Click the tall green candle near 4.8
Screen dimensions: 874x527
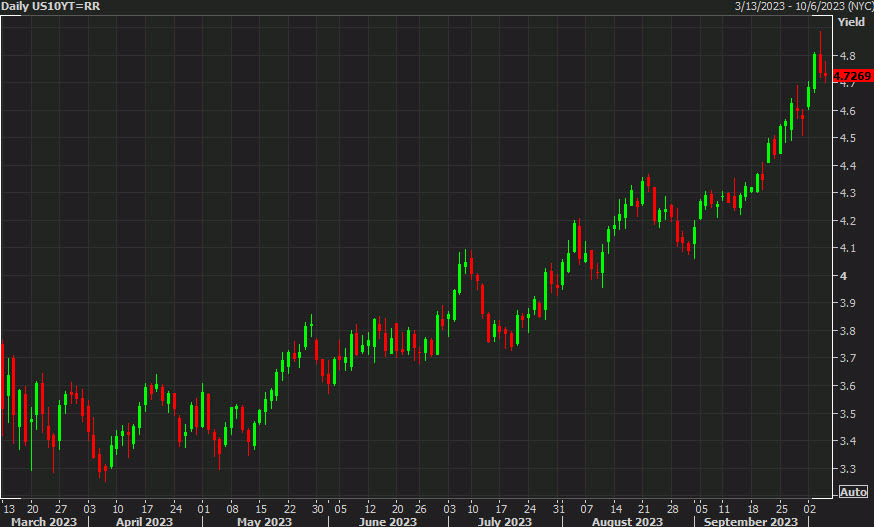pos(815,72)
